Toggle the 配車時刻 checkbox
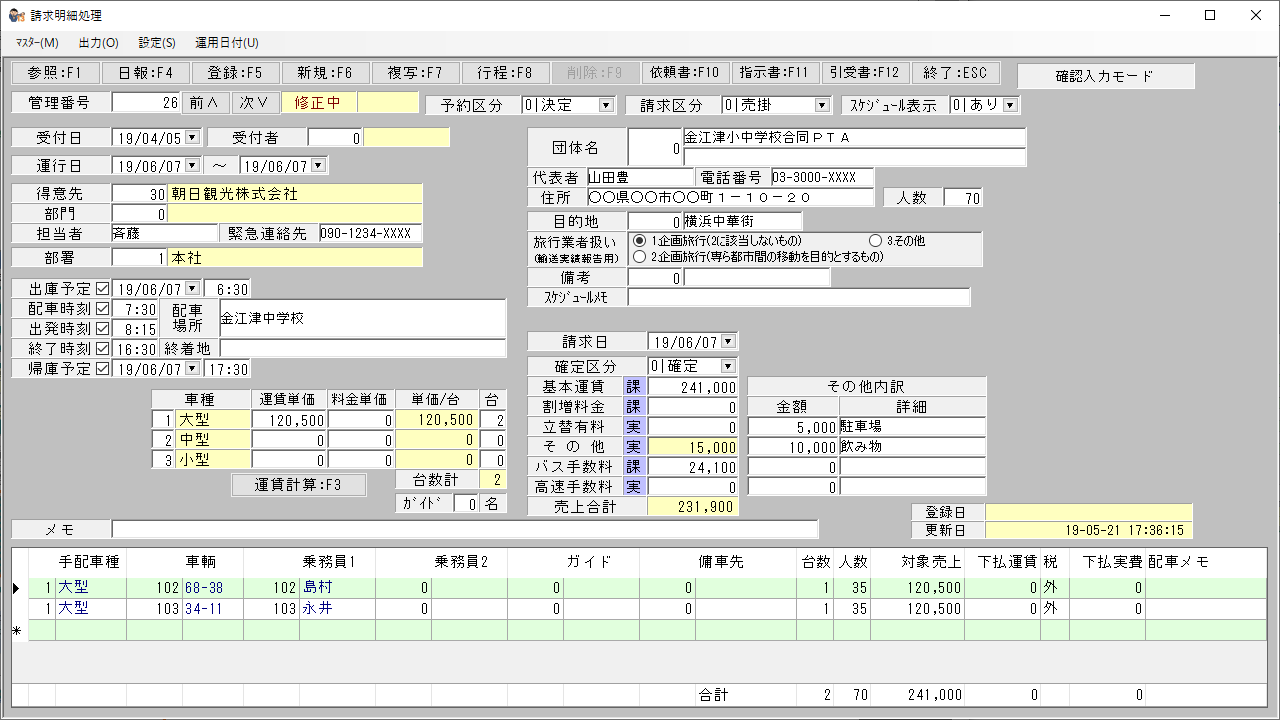Viewport: 1280px width, 720px height. [x=102, y=309]
